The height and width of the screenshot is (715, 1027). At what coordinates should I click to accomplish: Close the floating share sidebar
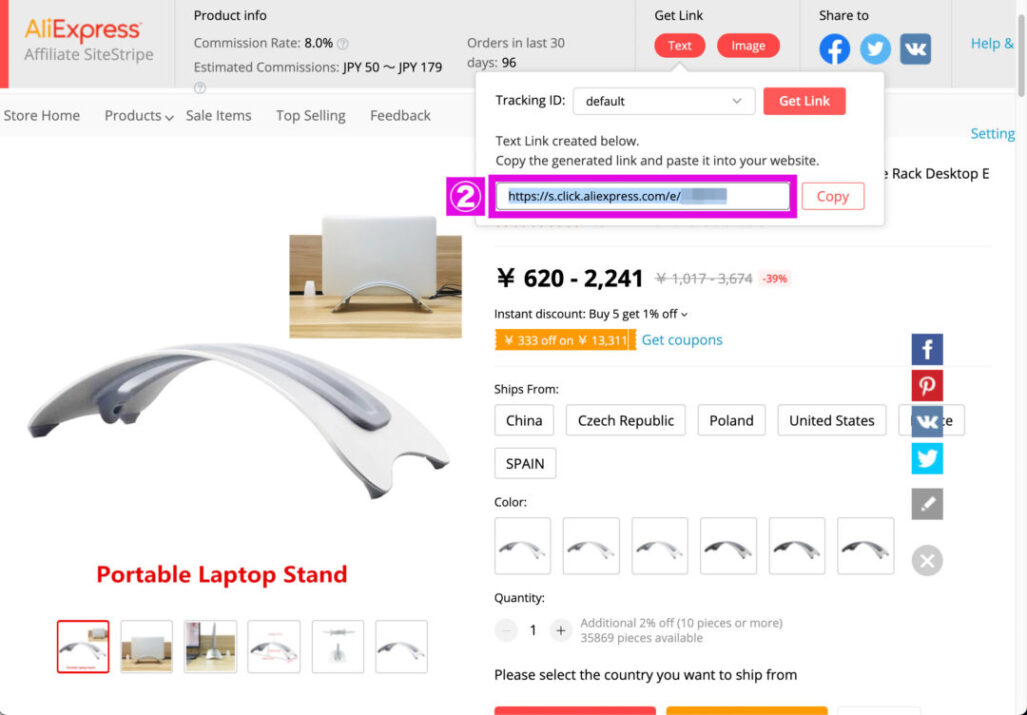pos(927,560)
